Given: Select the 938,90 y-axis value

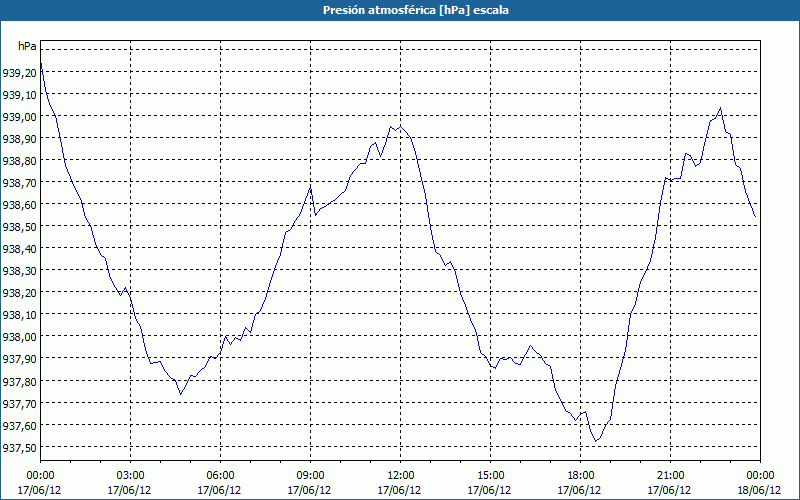Looking at the screenshot, I should [19, 139].
